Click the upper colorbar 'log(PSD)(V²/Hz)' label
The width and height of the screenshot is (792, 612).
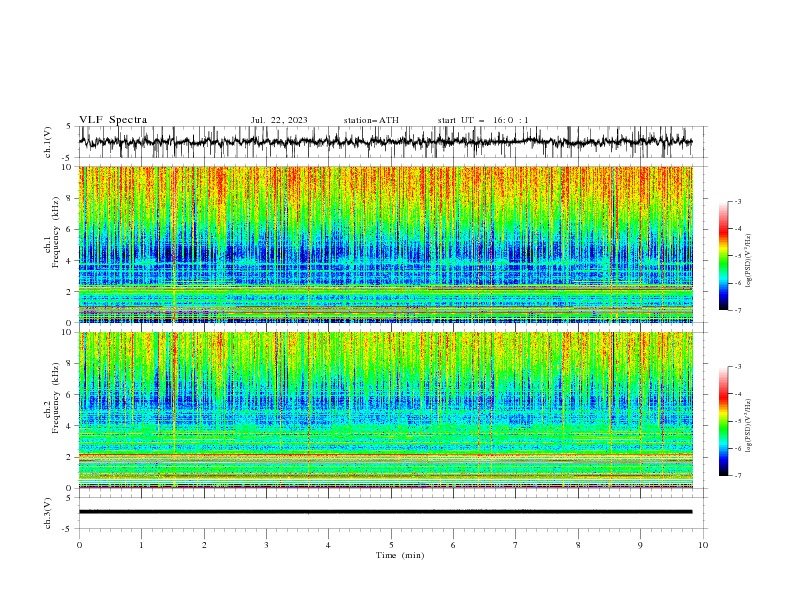(748, 261)
